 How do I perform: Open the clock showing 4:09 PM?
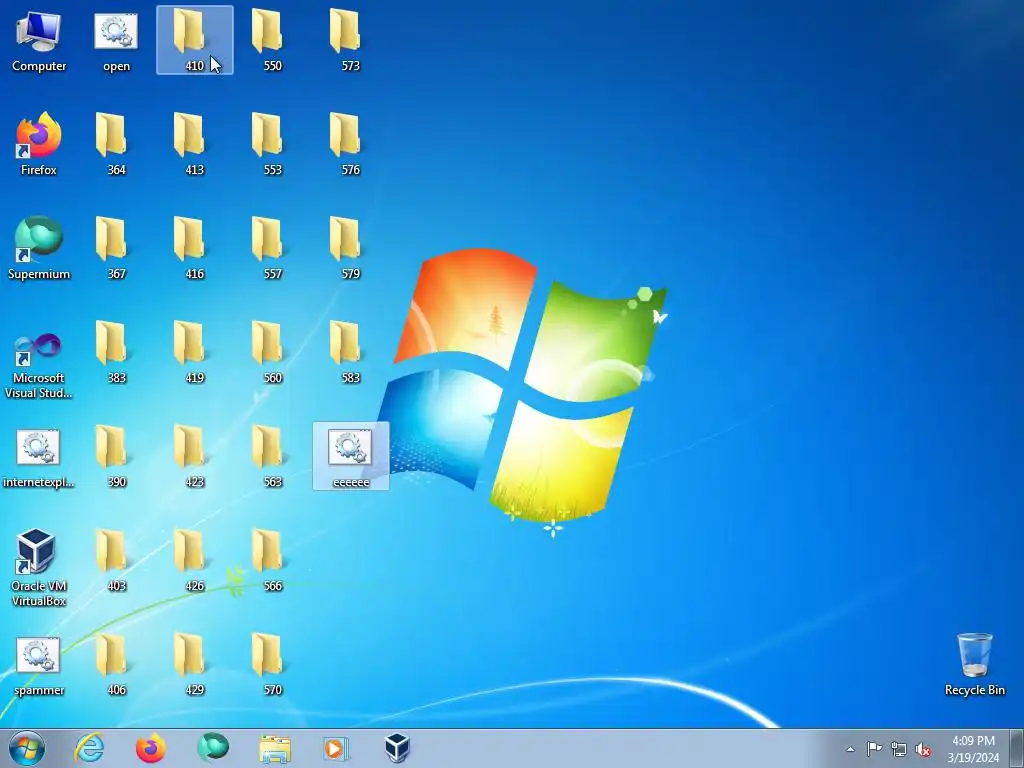973,749
